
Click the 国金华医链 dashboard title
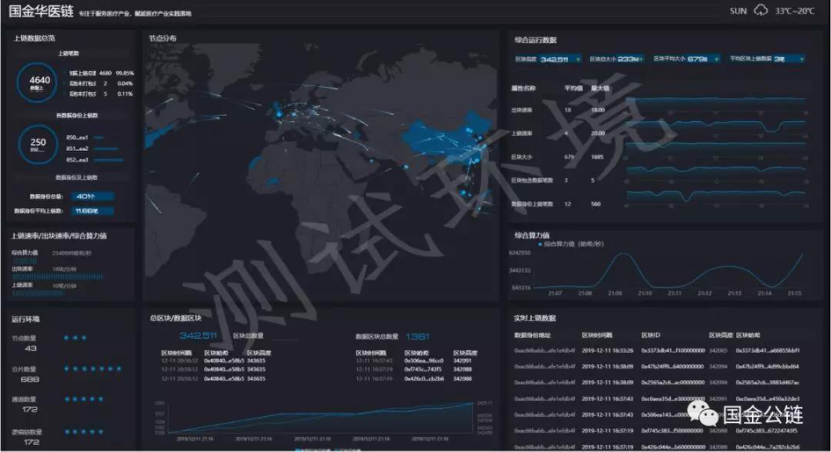pyautogui.click(x=40, y=12)
